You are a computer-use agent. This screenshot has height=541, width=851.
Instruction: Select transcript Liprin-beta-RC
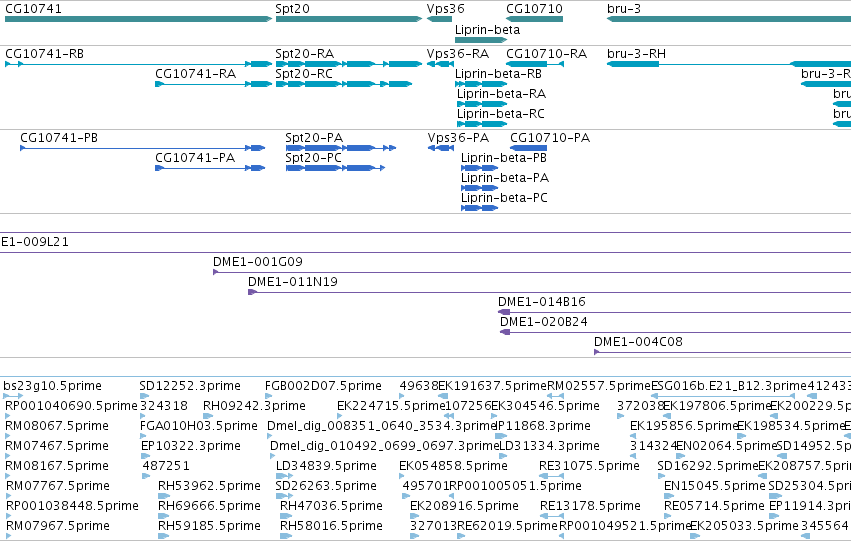pos(500,114)
